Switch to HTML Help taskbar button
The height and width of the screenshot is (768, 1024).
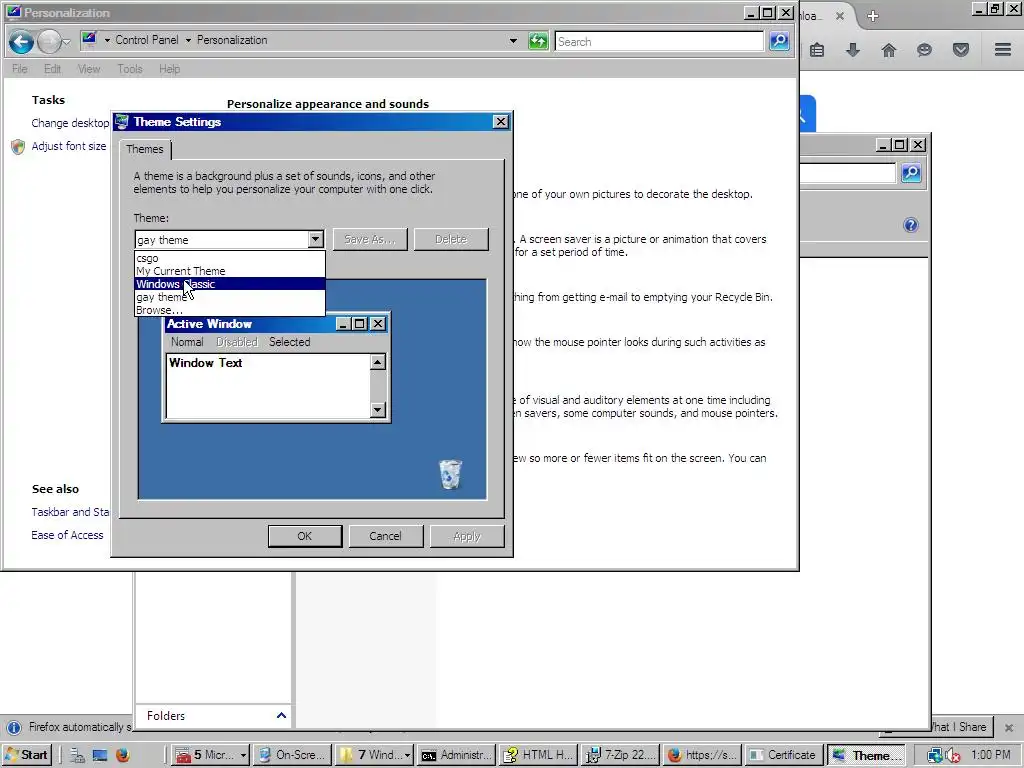539,755
